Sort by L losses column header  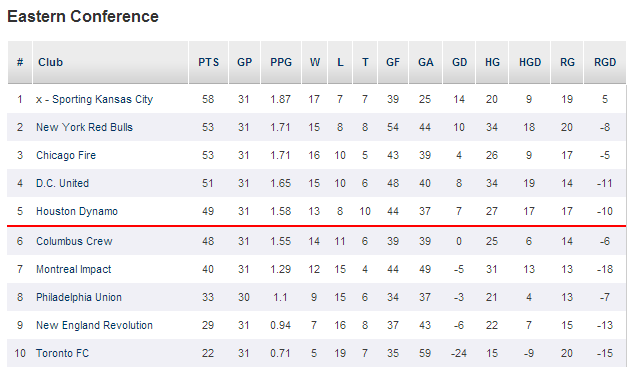[x=340, y=62]
